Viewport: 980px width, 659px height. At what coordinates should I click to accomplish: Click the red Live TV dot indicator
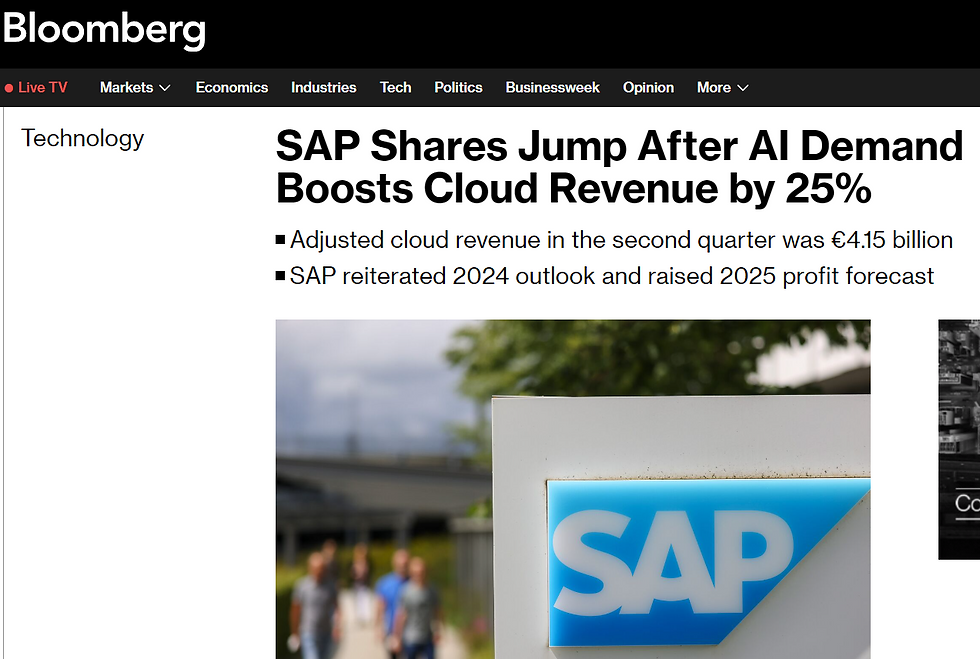pos(9,88)
